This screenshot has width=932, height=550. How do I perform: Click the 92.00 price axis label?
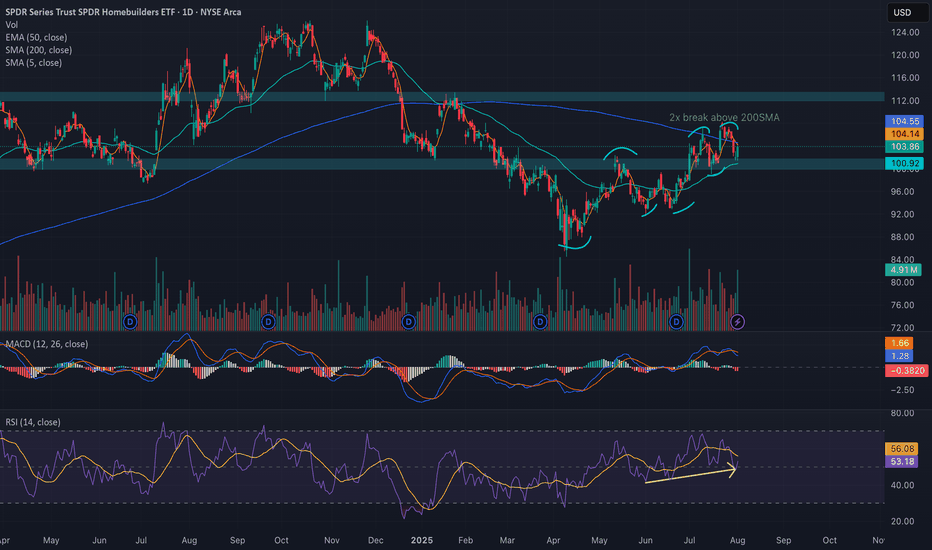902,214
